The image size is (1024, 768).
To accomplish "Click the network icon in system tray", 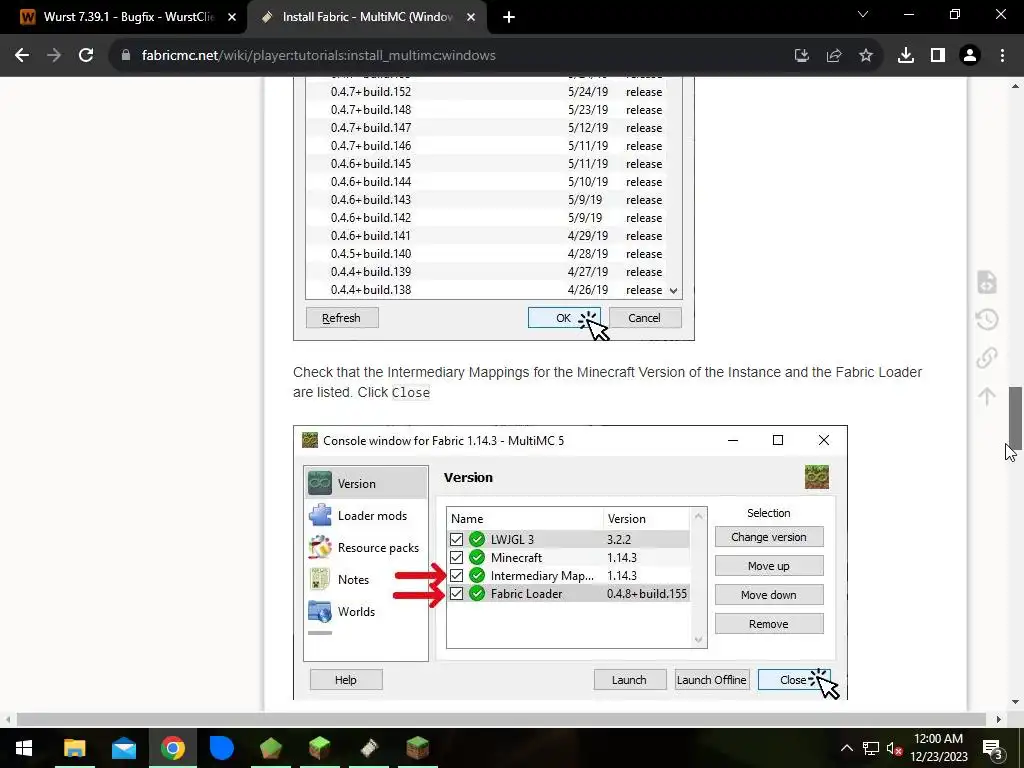I will (x=871, y=748).
